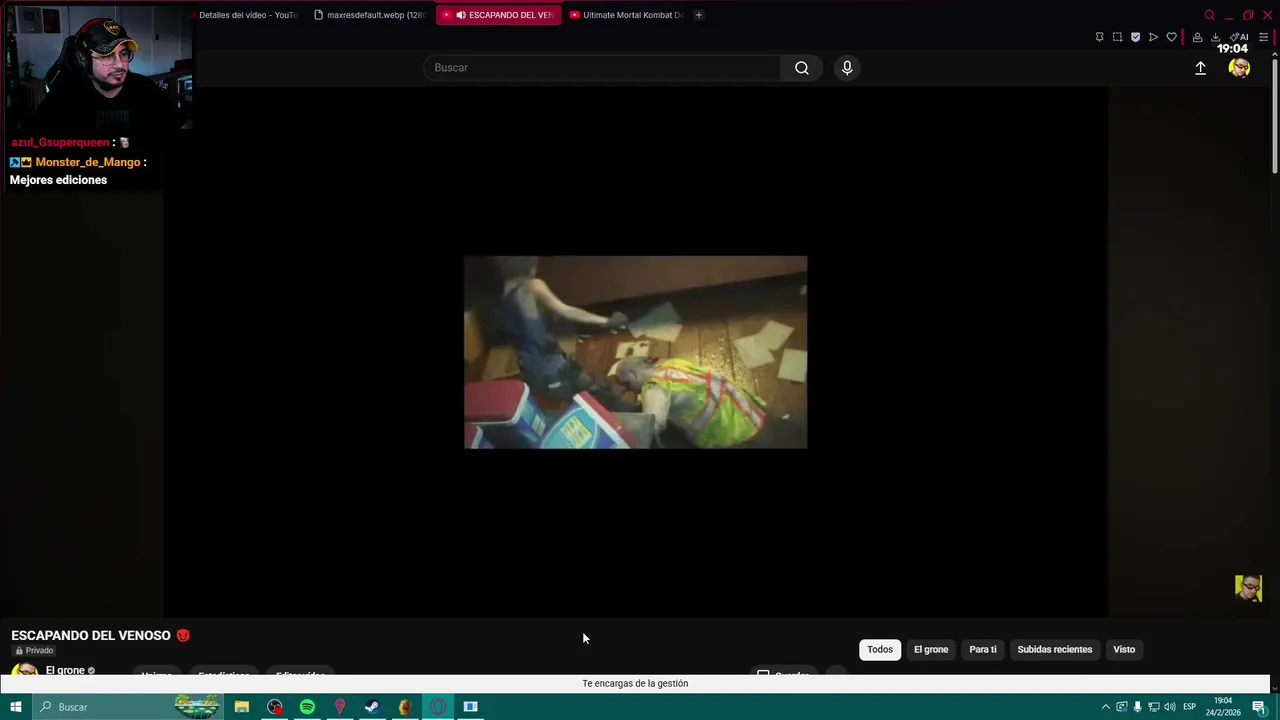Select 'Subidas recientes' filter chip

tap(1055, 649)
